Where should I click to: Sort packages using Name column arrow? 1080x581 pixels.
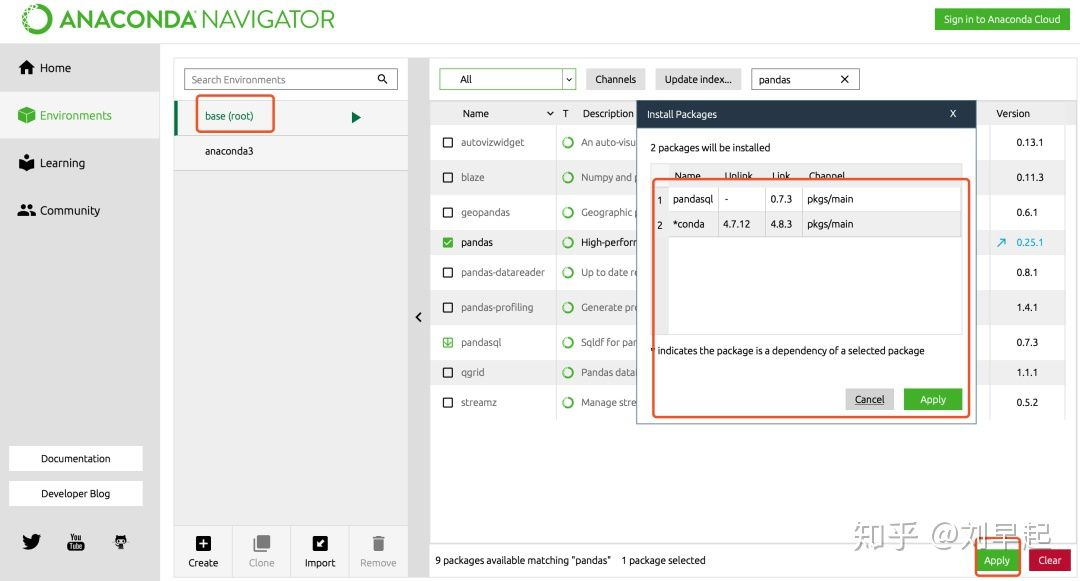point(550,114)
